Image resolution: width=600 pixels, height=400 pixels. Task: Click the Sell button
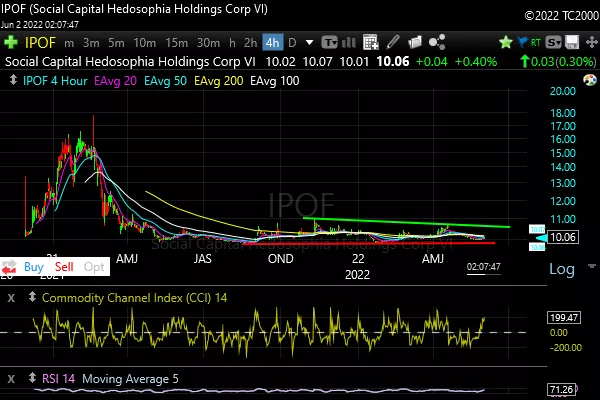64,267
